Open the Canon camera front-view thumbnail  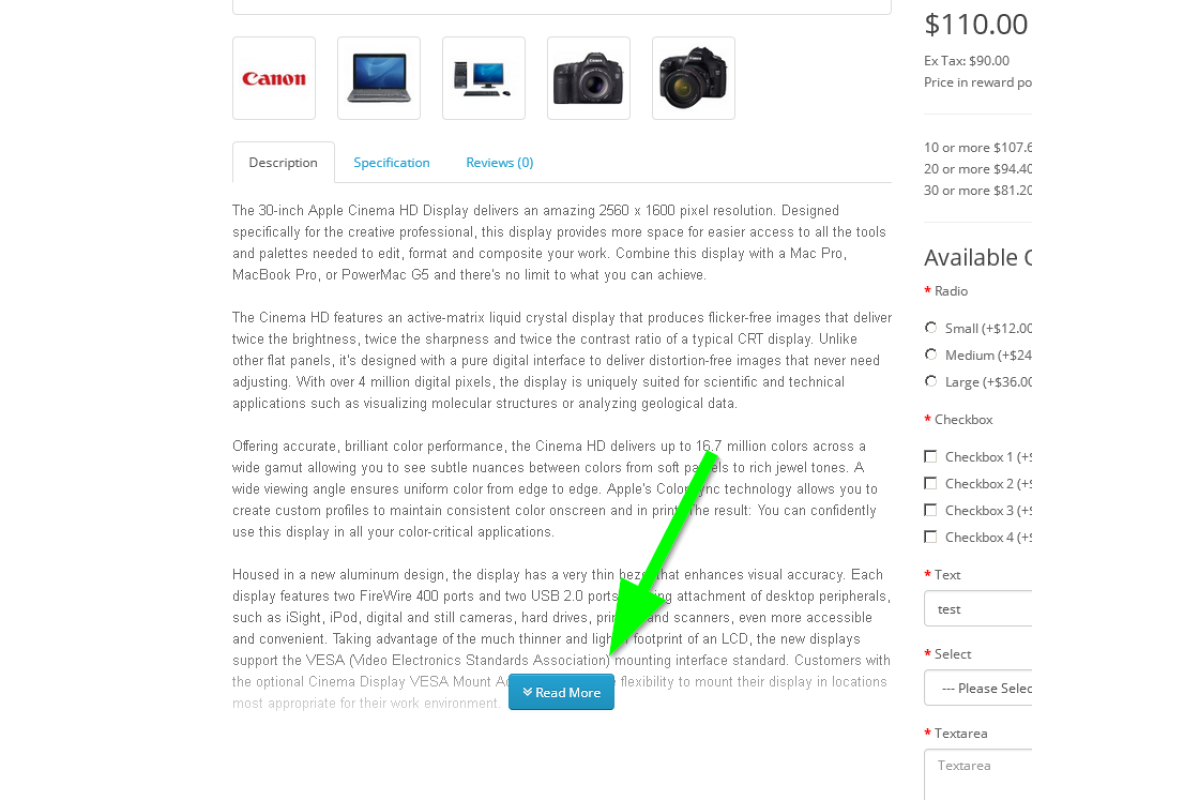(589, 78)
